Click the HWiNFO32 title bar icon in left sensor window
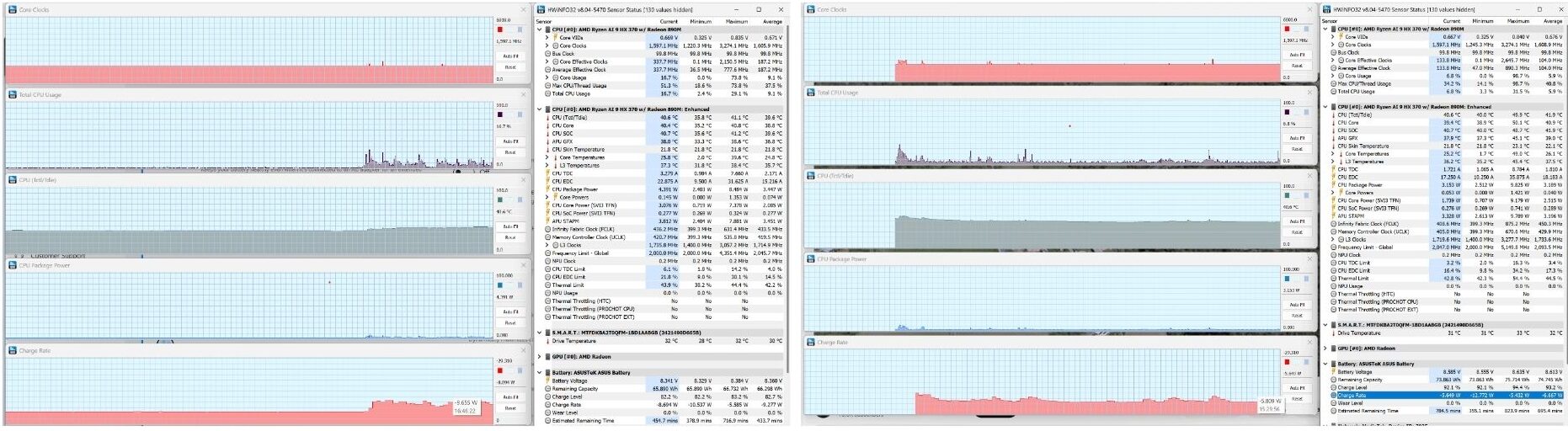 tap(541, 9)
